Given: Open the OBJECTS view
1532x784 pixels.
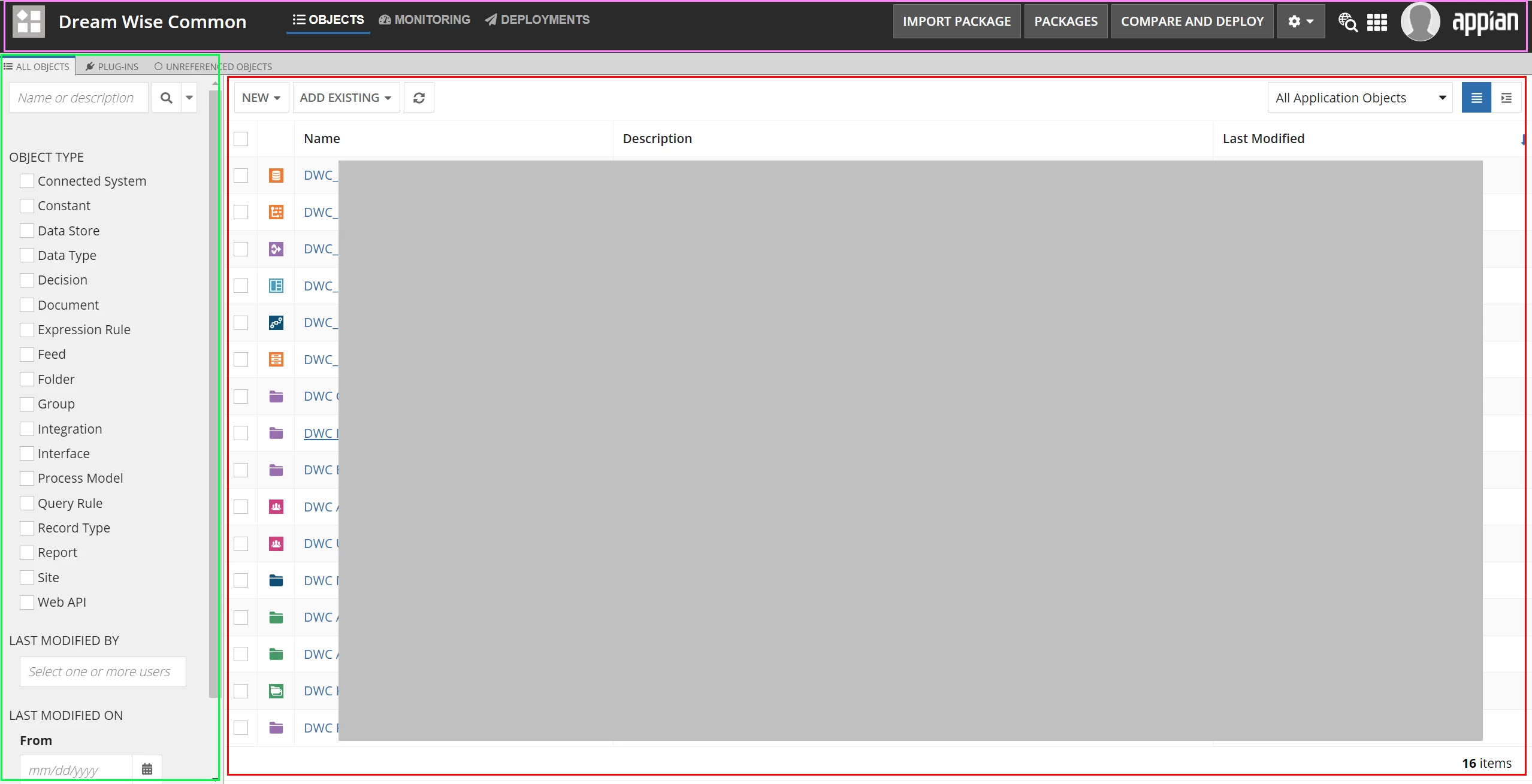Looking at the screenshot, I should 328,20.
